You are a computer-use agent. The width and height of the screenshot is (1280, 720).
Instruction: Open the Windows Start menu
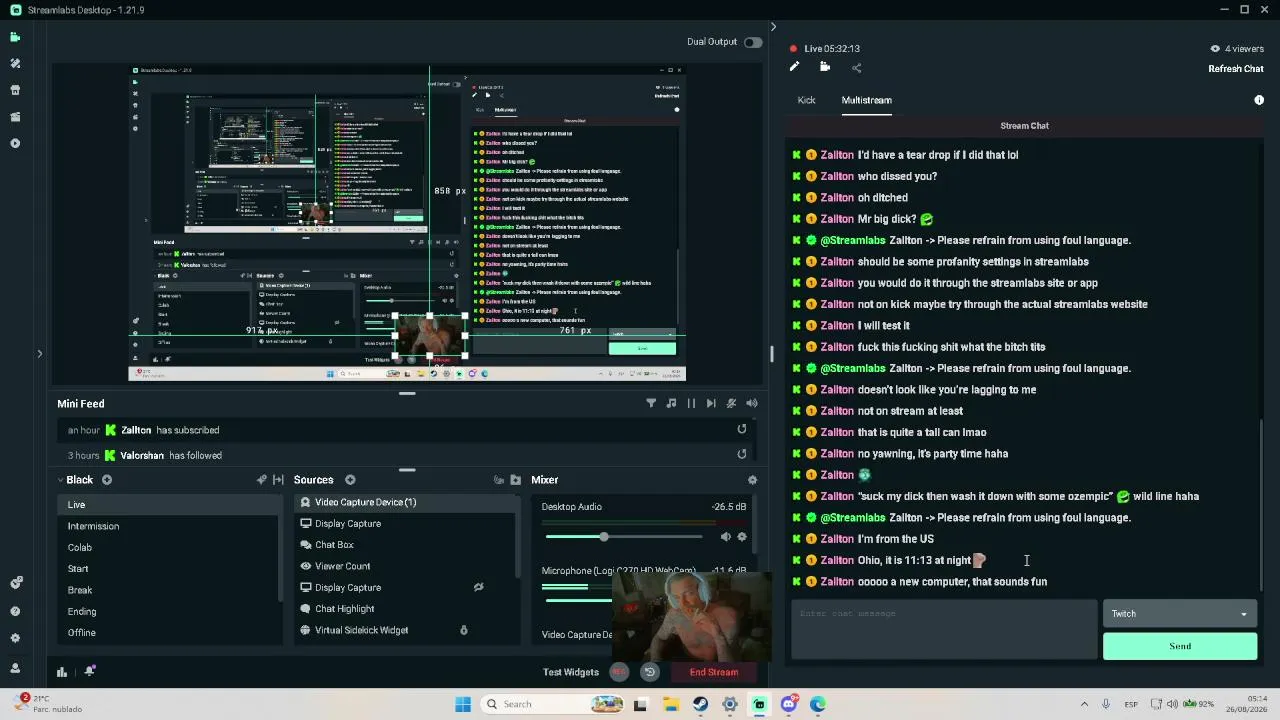463,704
